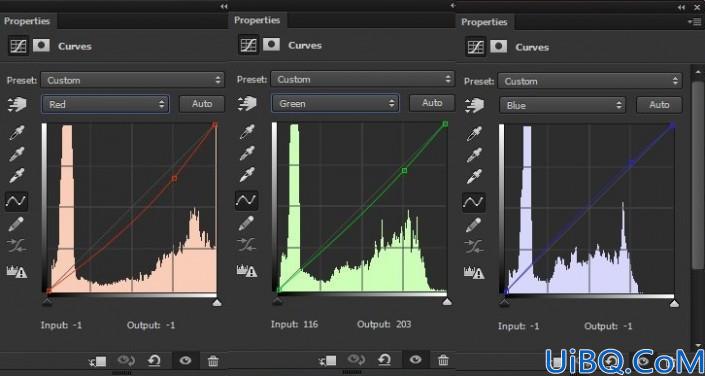Viewport: 705px width, 376px height.
Task: Switch to Properties tab in Green panel
Action: 257,20
